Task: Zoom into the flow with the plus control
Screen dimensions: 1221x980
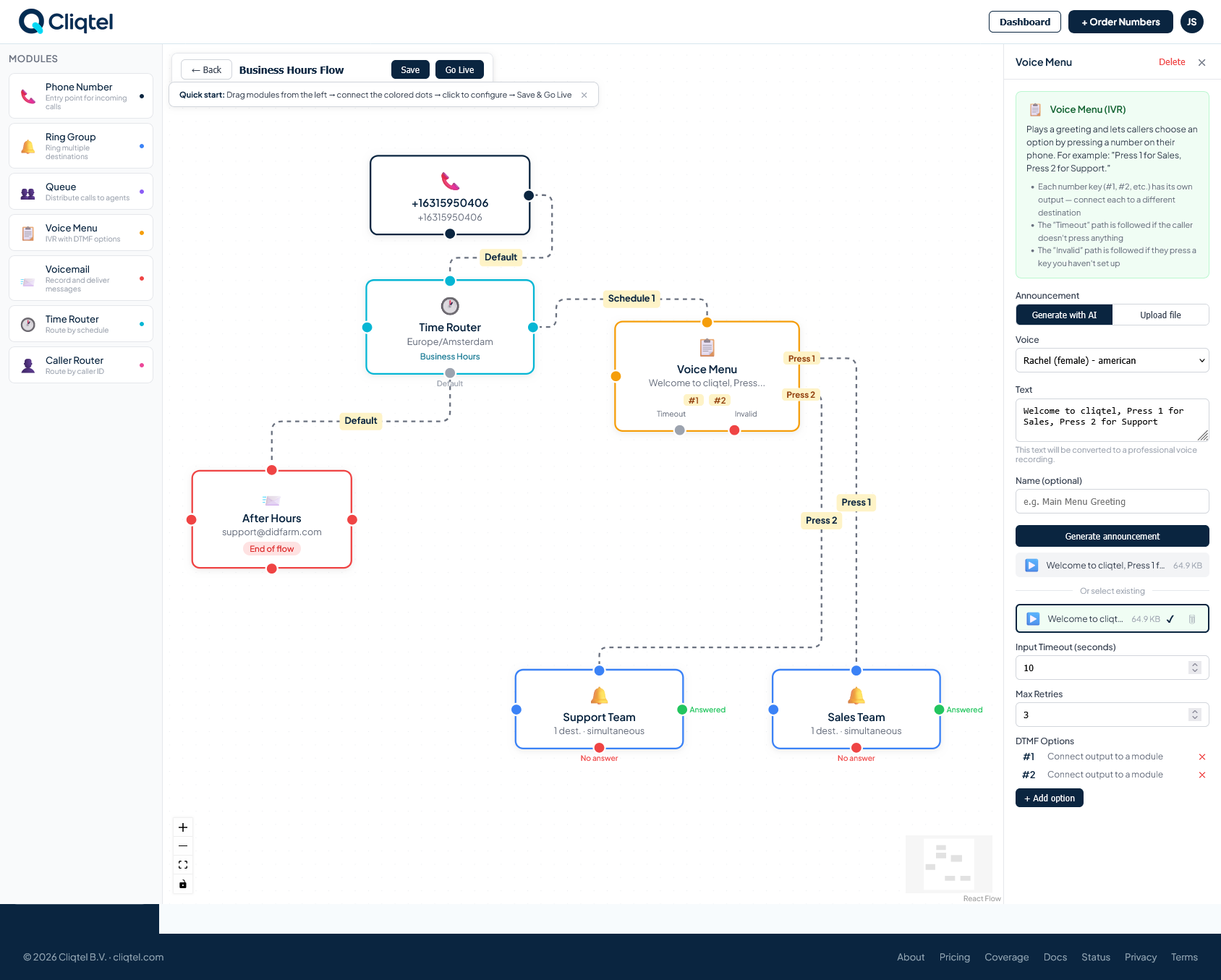Action: tap(182, 827)
